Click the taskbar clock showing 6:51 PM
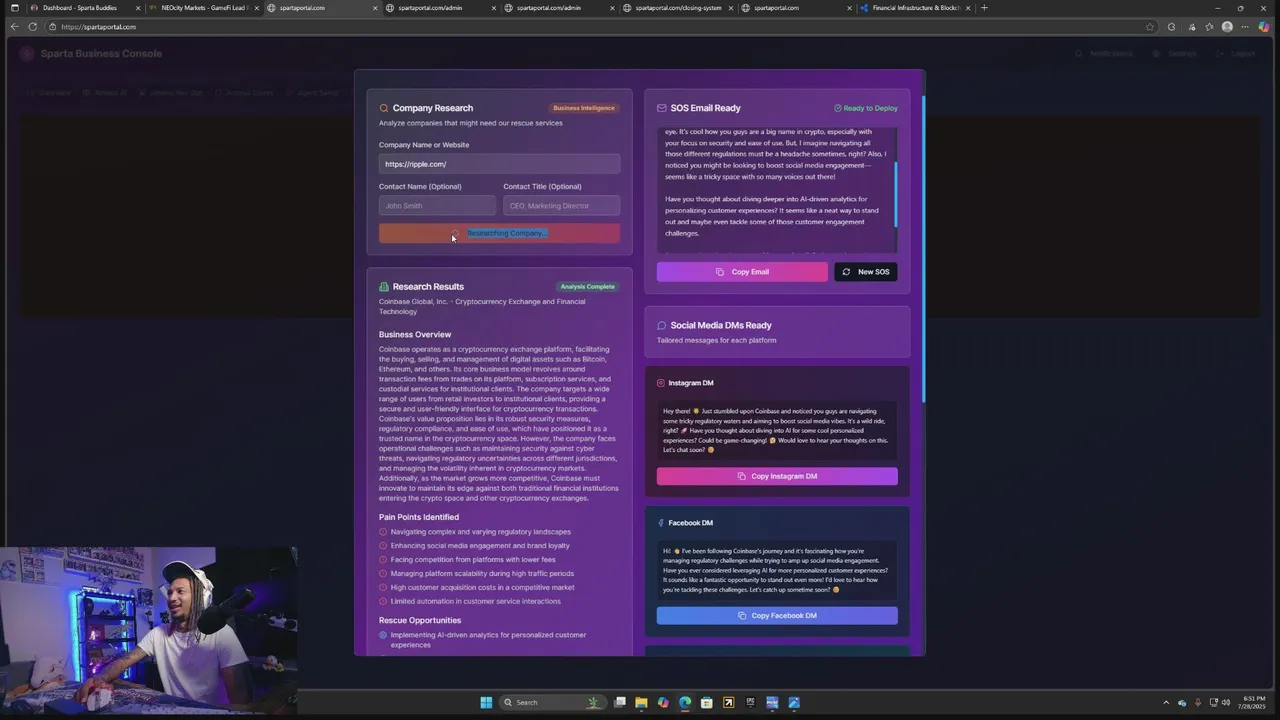1280x720 pixels. (x=1254, y=702)
